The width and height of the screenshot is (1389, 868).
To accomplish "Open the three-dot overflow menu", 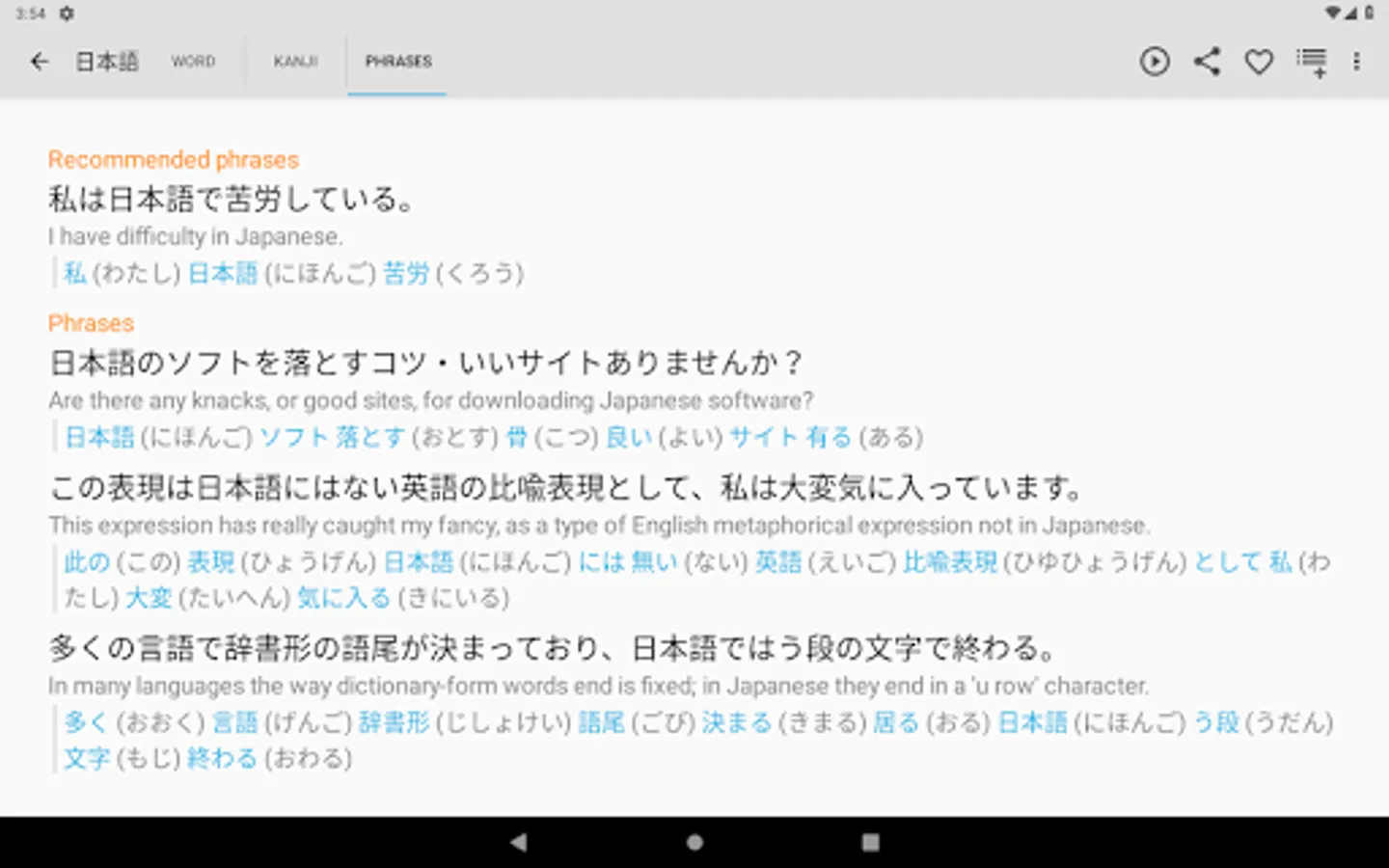I will [1356, 62].
